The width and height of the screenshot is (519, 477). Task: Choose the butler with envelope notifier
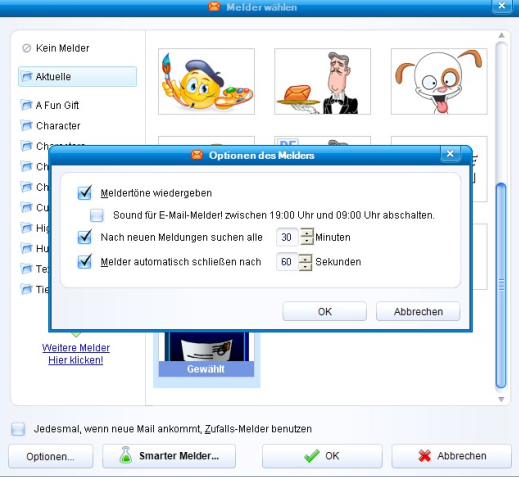click(x=322, y=81)
